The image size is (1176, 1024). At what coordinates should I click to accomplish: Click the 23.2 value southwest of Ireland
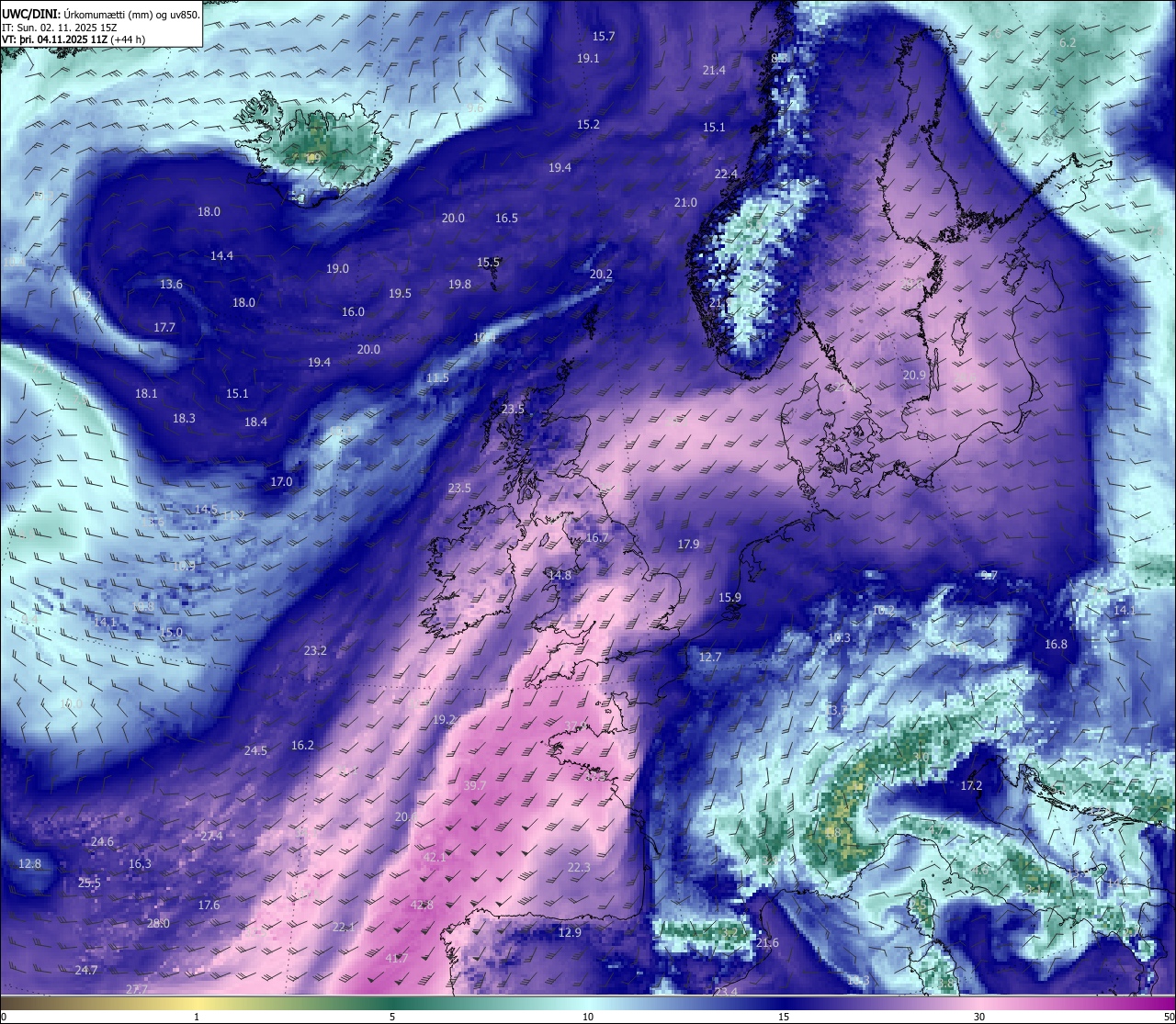tap(315, 650)
